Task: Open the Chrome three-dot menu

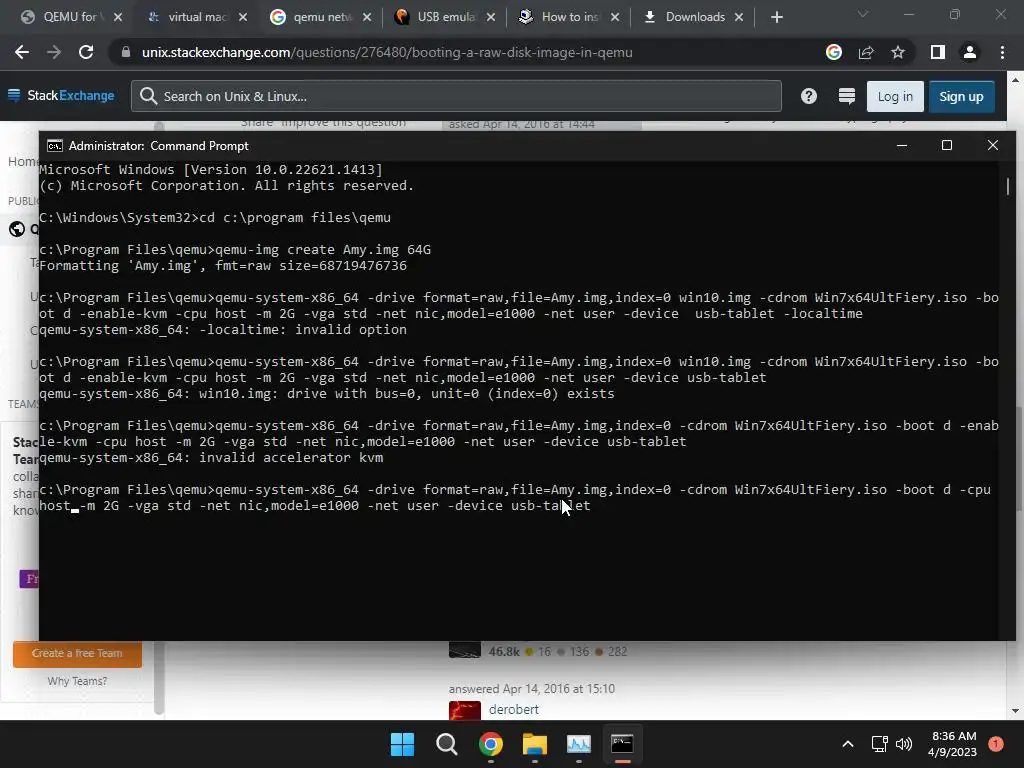Action: [1002, 52]
